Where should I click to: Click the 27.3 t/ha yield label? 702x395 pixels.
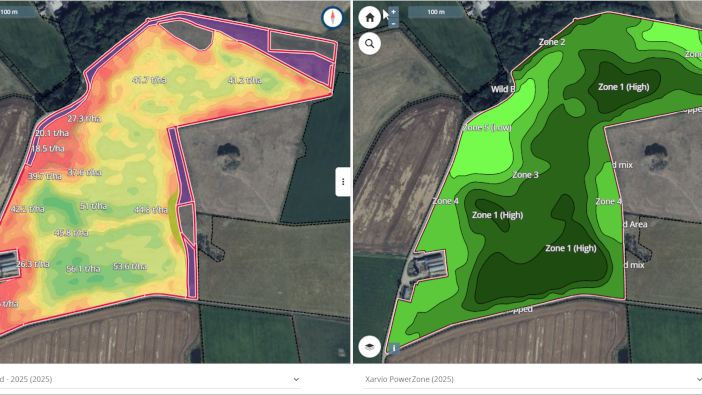[x=84, y=119]
